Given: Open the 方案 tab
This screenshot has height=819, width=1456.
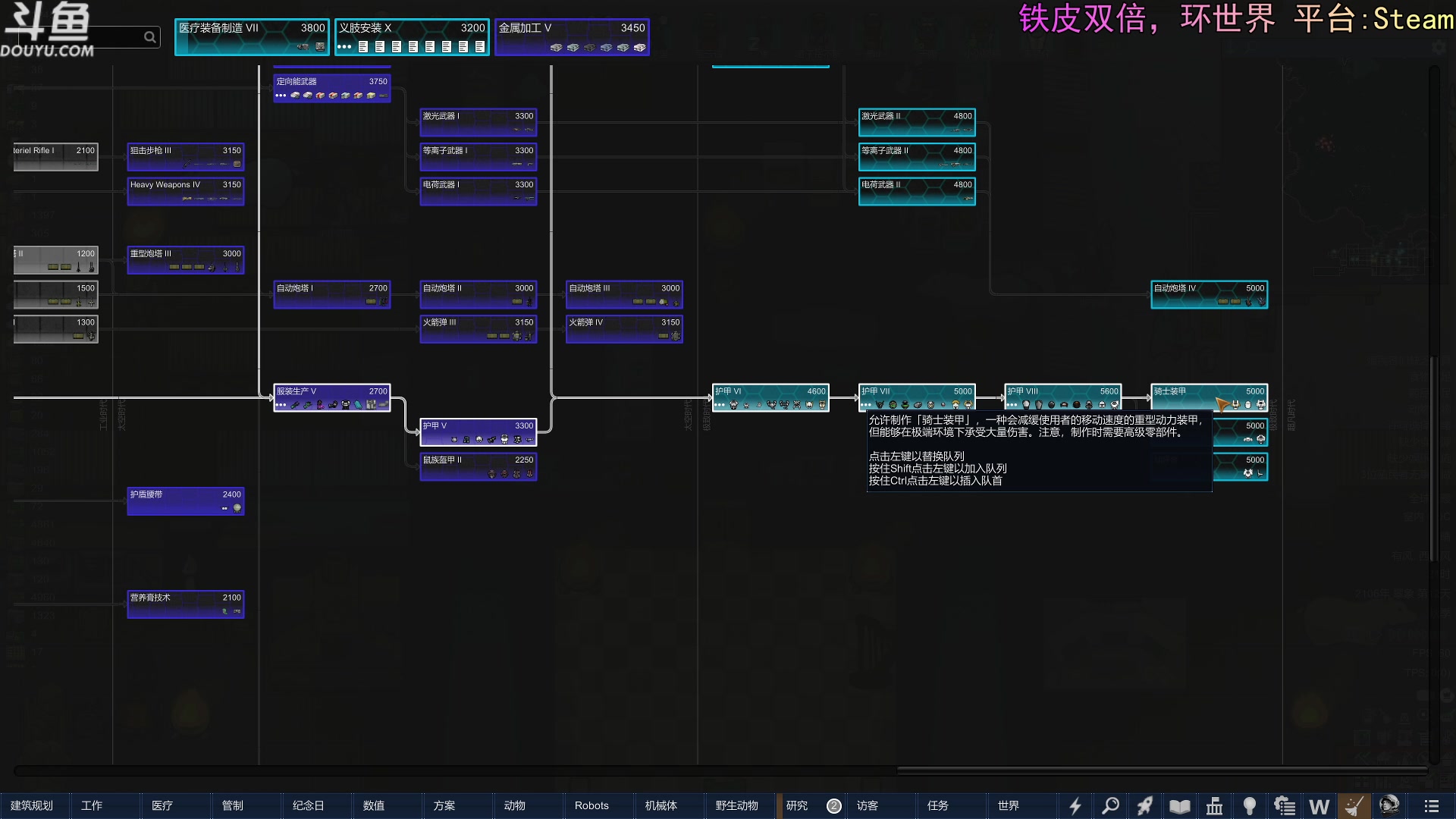Looking at the screenshot, I should (x=458, y=806).
